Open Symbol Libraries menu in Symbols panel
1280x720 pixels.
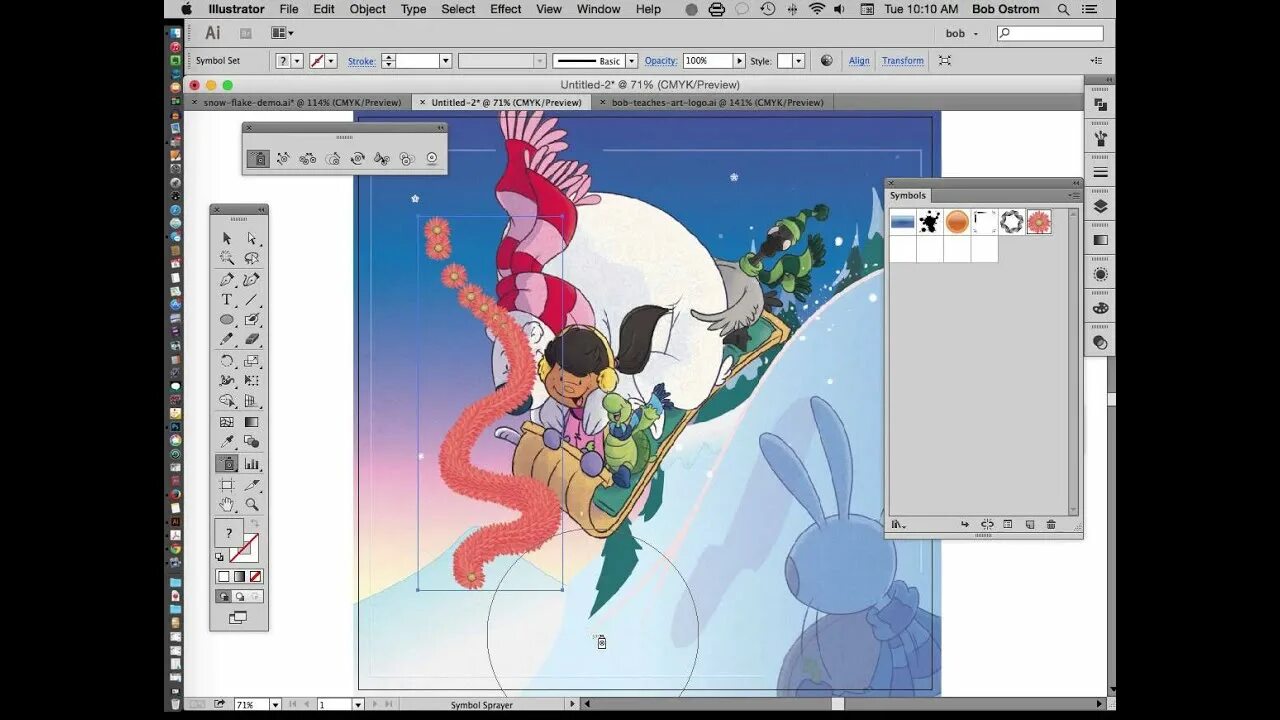pyautogui.click(x=898, y=524)
